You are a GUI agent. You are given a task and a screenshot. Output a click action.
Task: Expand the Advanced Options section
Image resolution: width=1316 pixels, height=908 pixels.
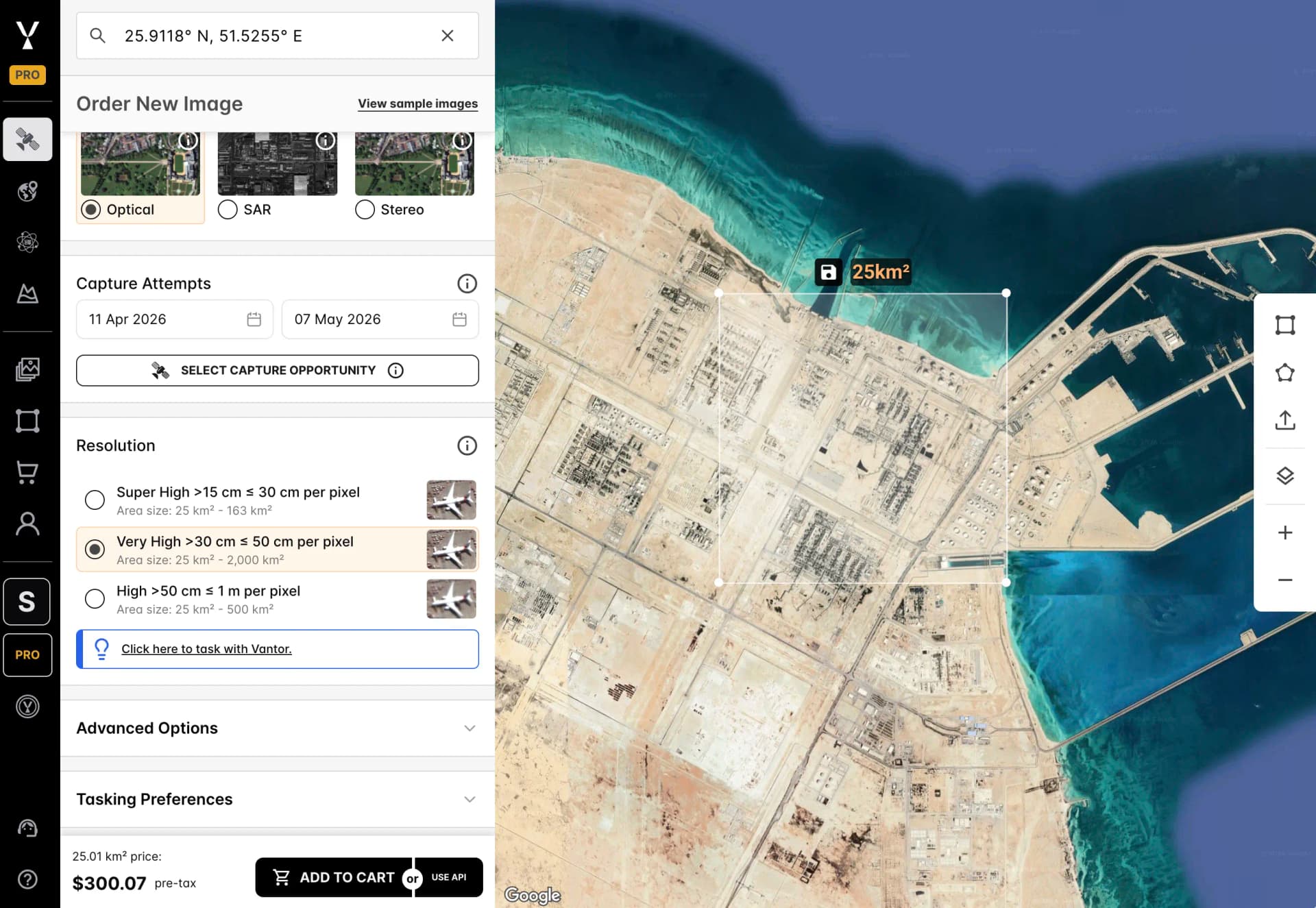pos(277,728)
